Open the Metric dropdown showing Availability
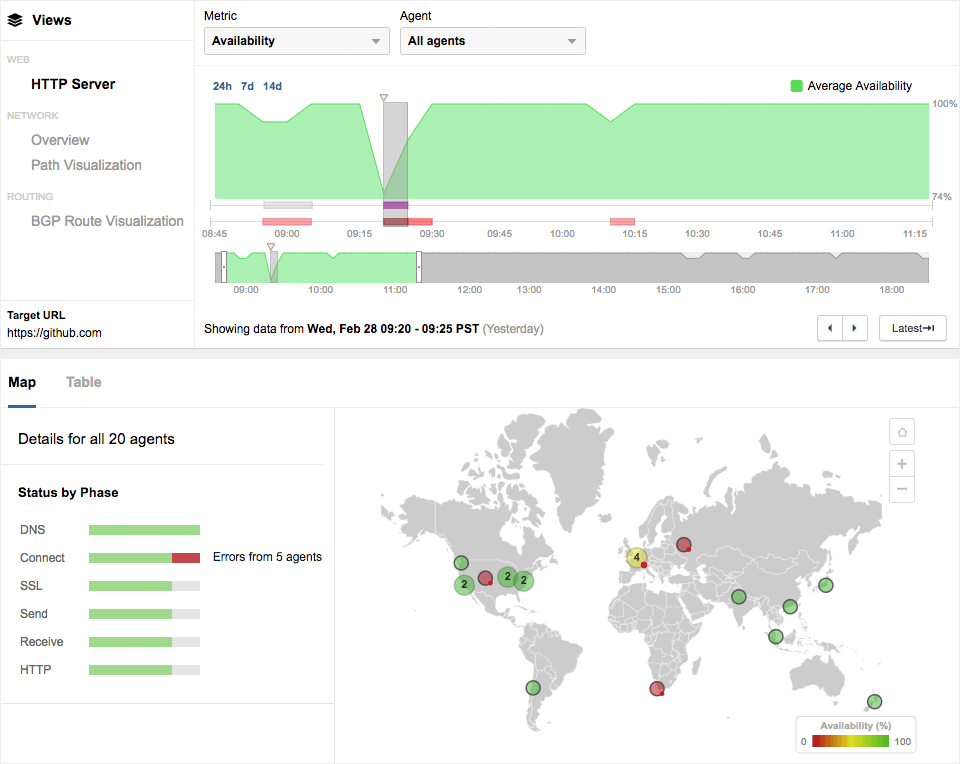 point(296,41)
